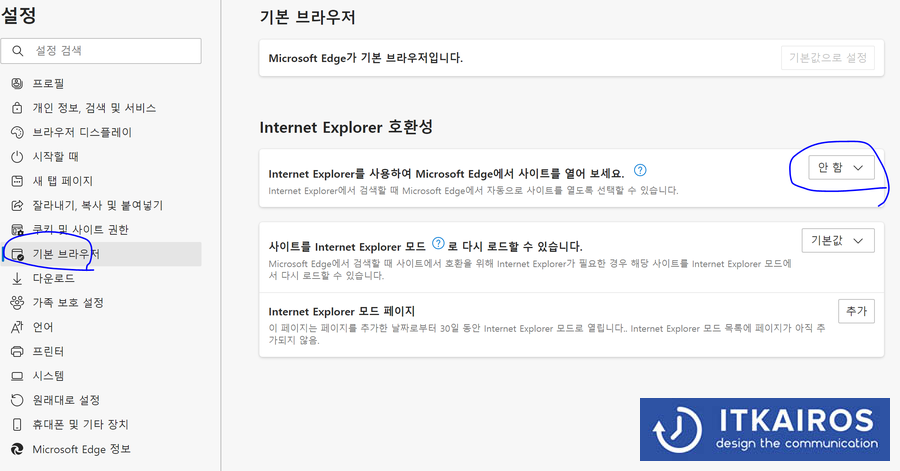Open the 안 함 dropdown
900x471 pixels.
(x=841, y=168)
